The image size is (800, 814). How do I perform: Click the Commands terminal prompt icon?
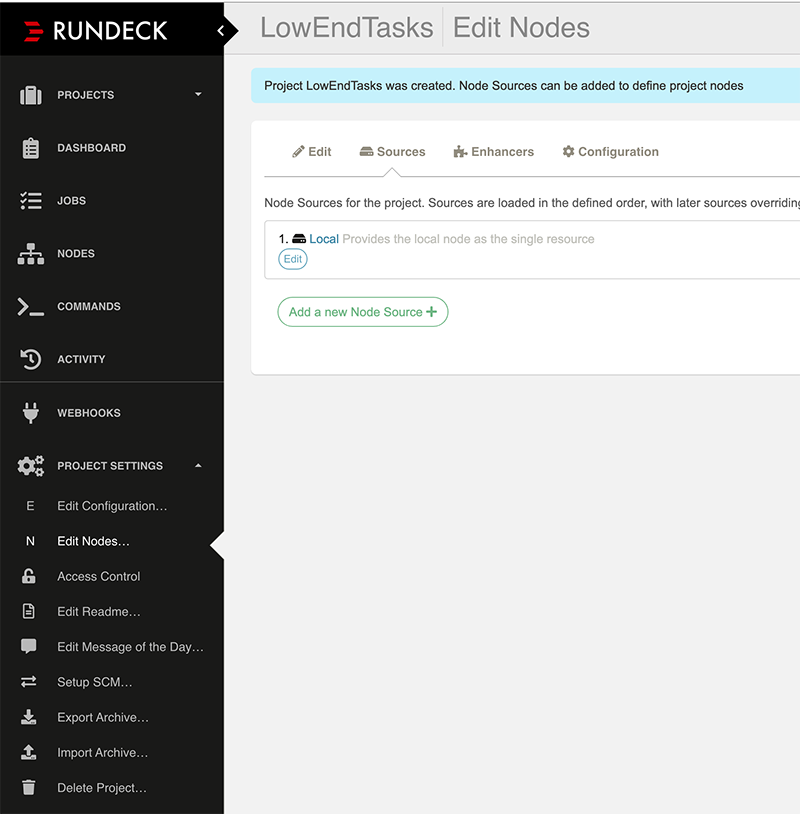coord(31,307)
